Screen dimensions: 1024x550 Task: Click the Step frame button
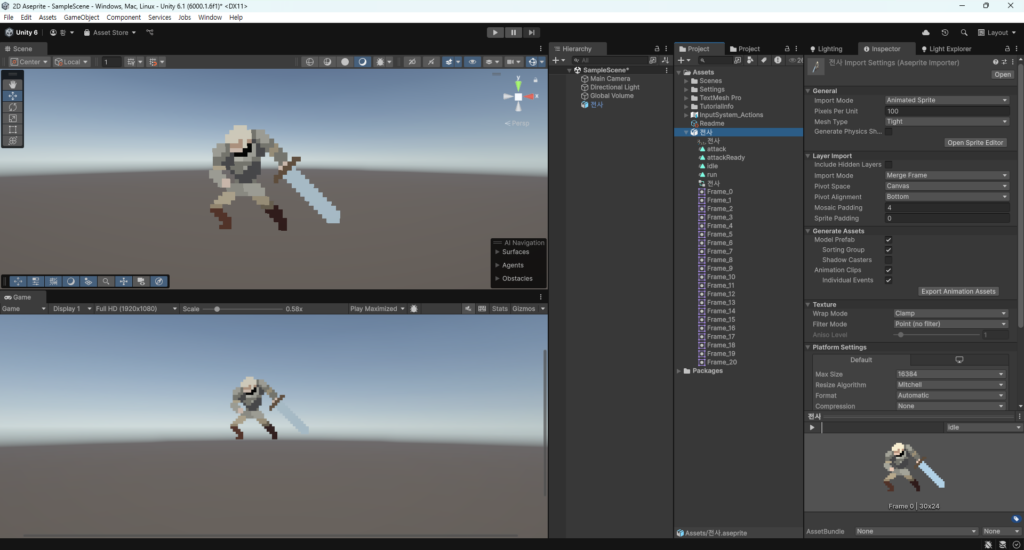(x=532, y=33)
